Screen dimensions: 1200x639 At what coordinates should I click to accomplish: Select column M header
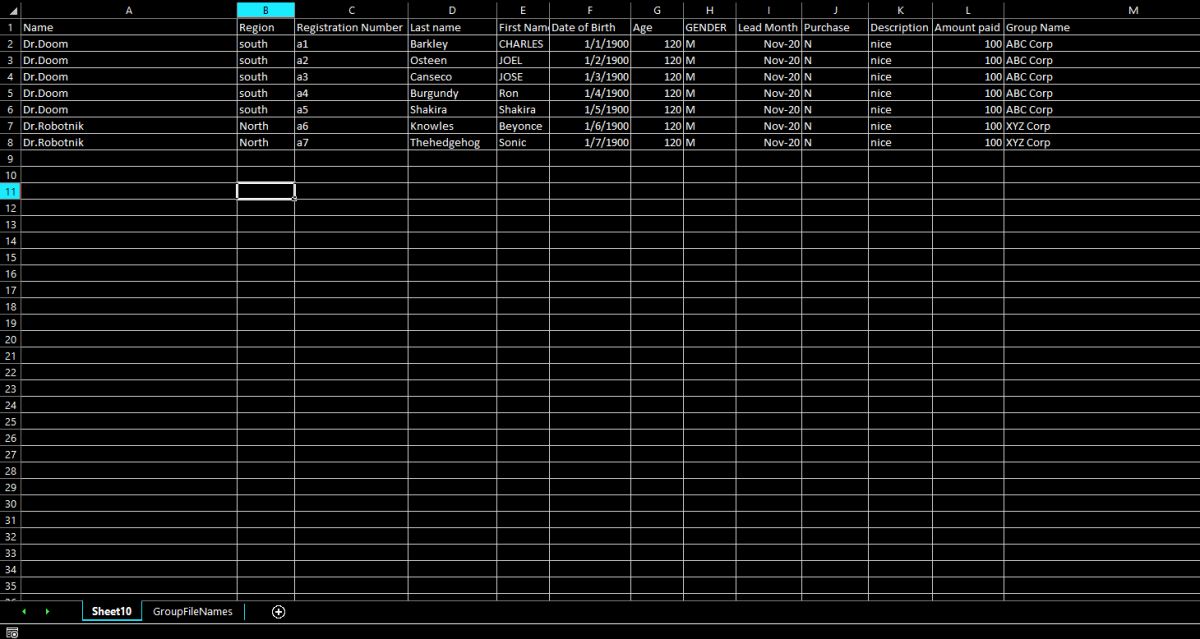(x=1133, y=10)
